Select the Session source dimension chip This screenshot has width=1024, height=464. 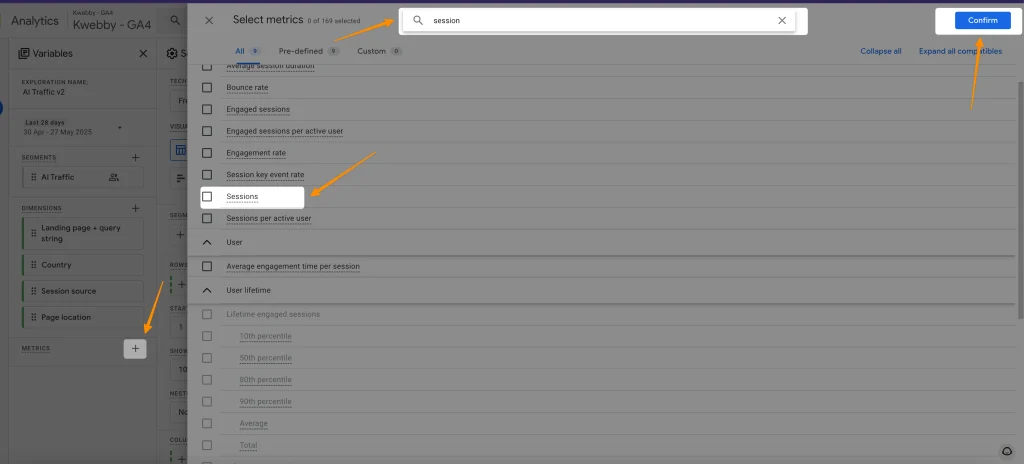pyautogui.click(x=82, y=291)
